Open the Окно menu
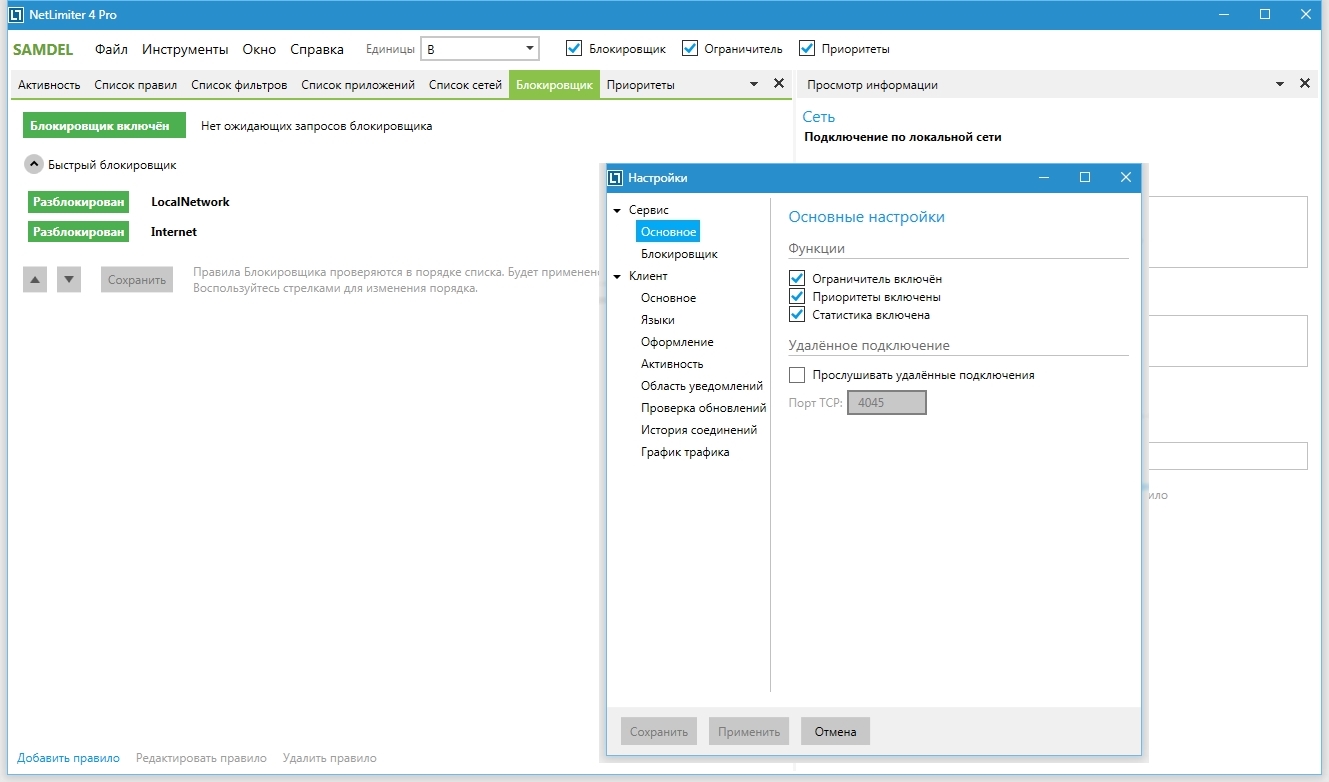The width and height of the screenshot is (1329, 782). [x=259, y=49]
